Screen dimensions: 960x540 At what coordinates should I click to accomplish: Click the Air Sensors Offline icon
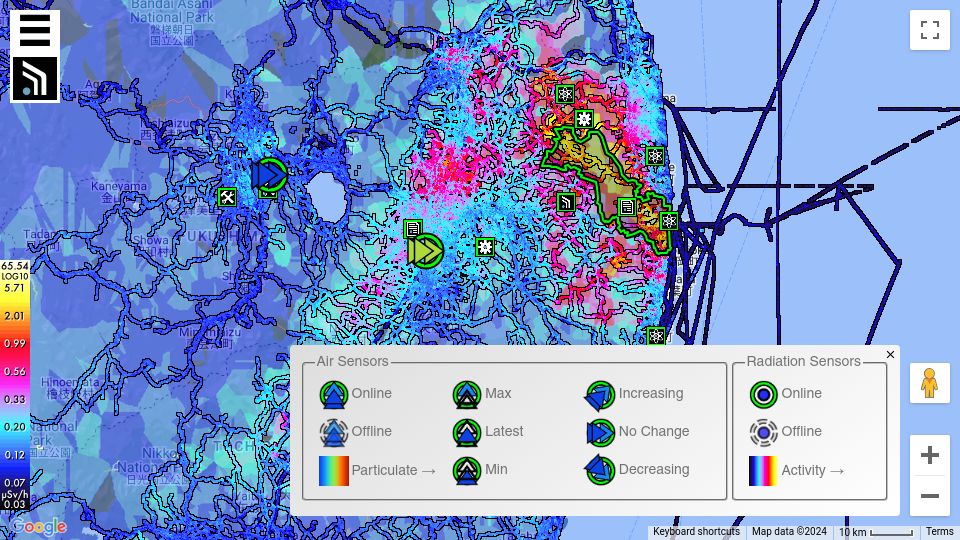tap(334, 432)
